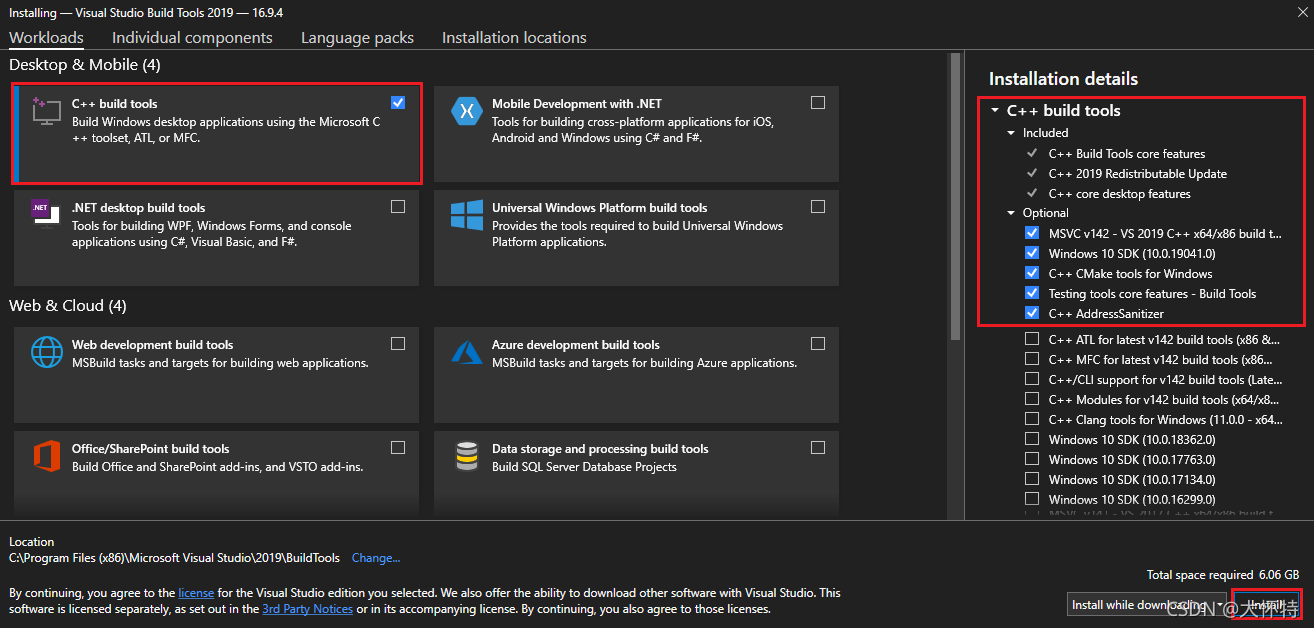Click the Data storage and processing database icon

[x=467, y=456]
